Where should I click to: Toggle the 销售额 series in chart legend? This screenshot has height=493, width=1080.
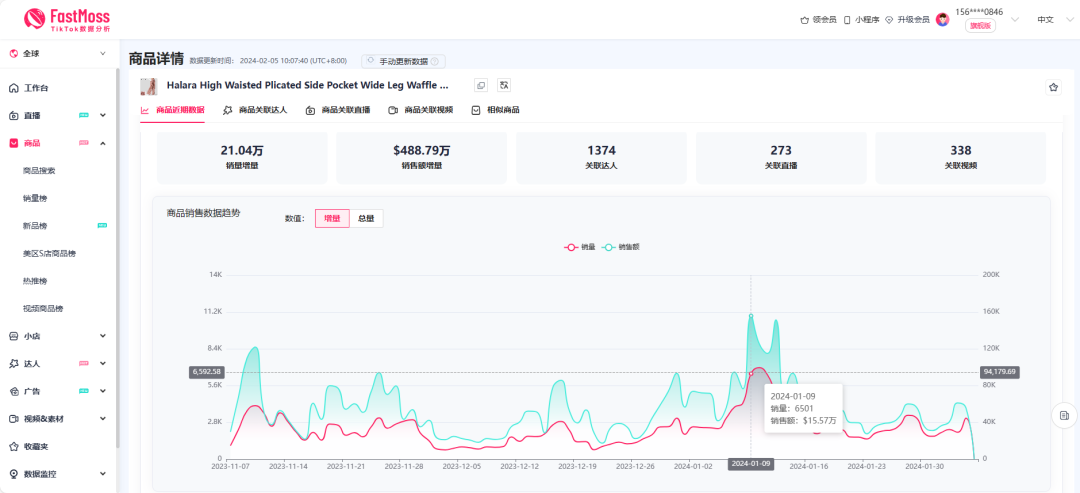[x=622, y=246]
